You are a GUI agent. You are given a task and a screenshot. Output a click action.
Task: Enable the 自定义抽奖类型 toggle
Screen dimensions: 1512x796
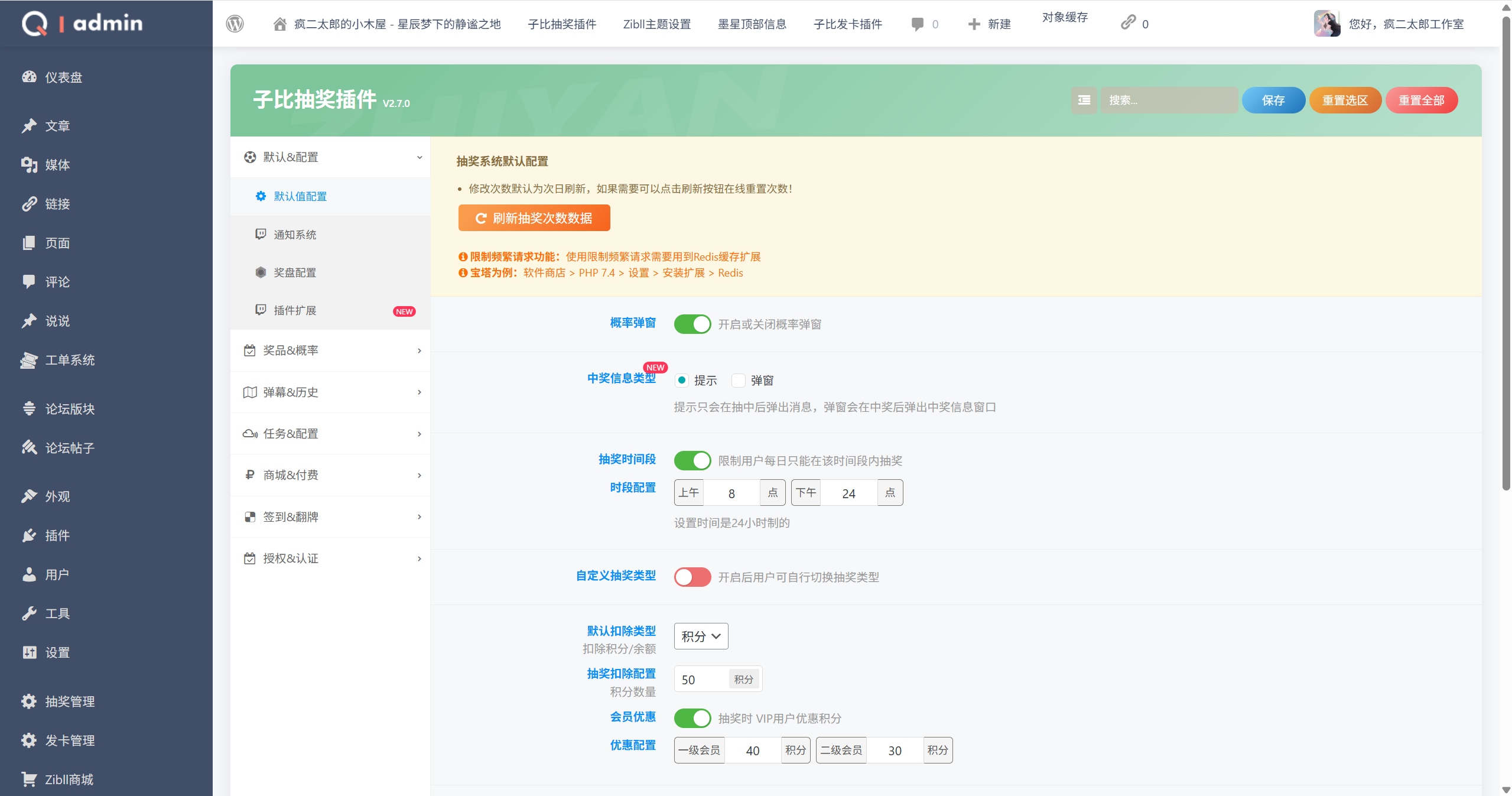coord(692,577)
